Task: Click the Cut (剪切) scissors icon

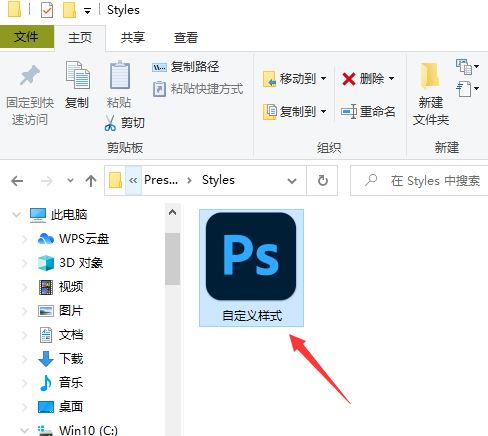Action: (x=110, y=123)
